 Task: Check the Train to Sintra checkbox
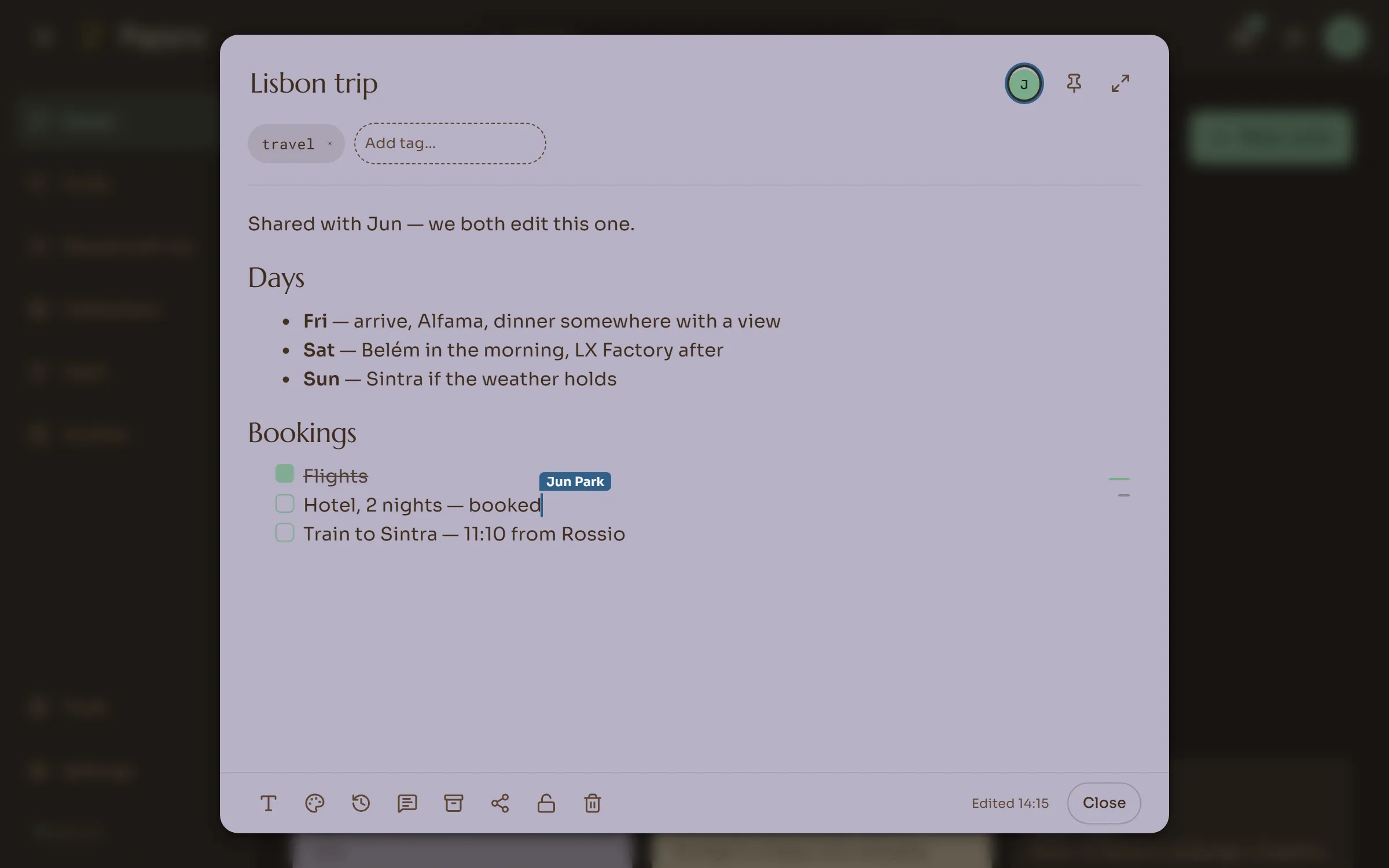pos(285,532)
